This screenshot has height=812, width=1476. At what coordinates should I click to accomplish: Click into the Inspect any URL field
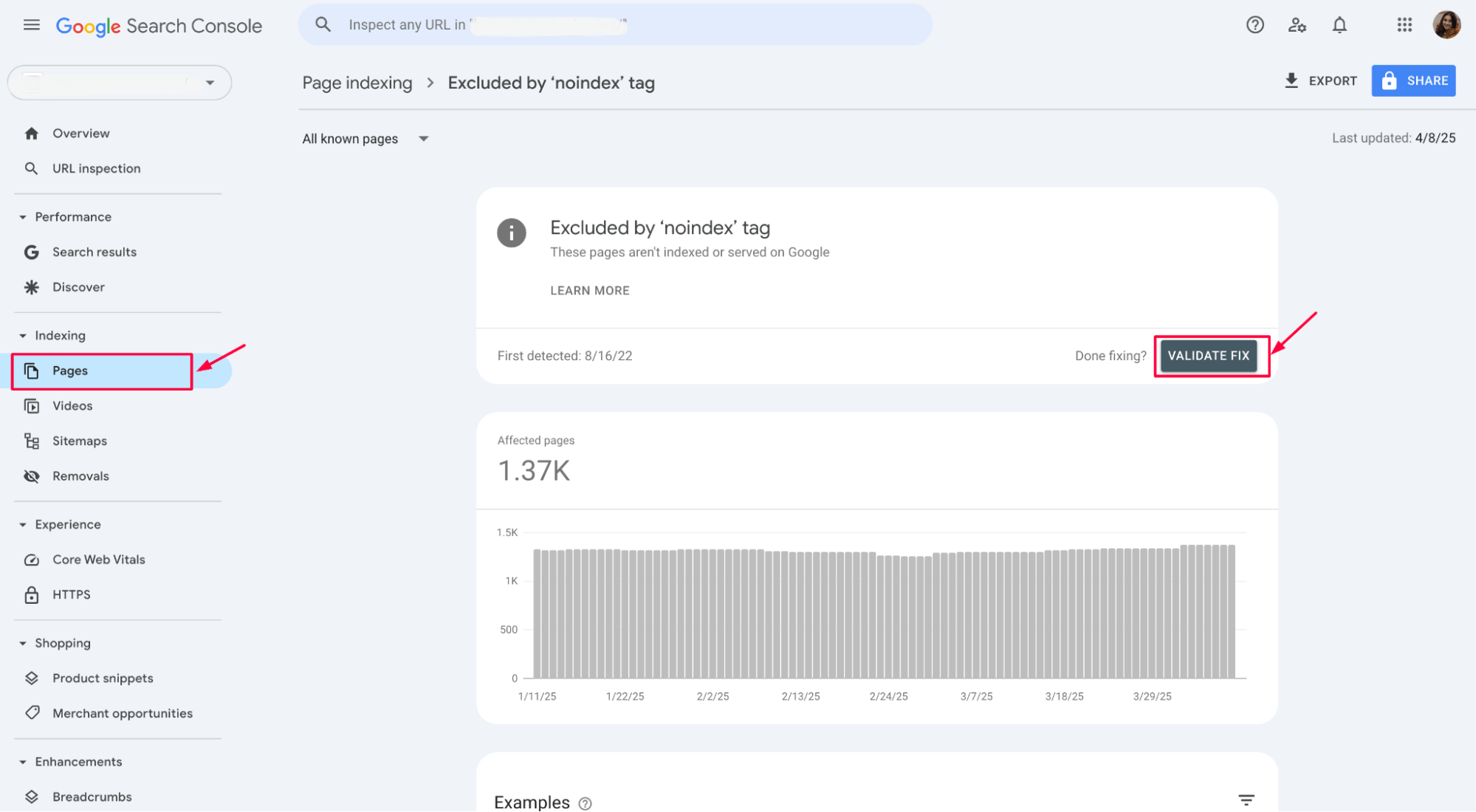(614, 24)
